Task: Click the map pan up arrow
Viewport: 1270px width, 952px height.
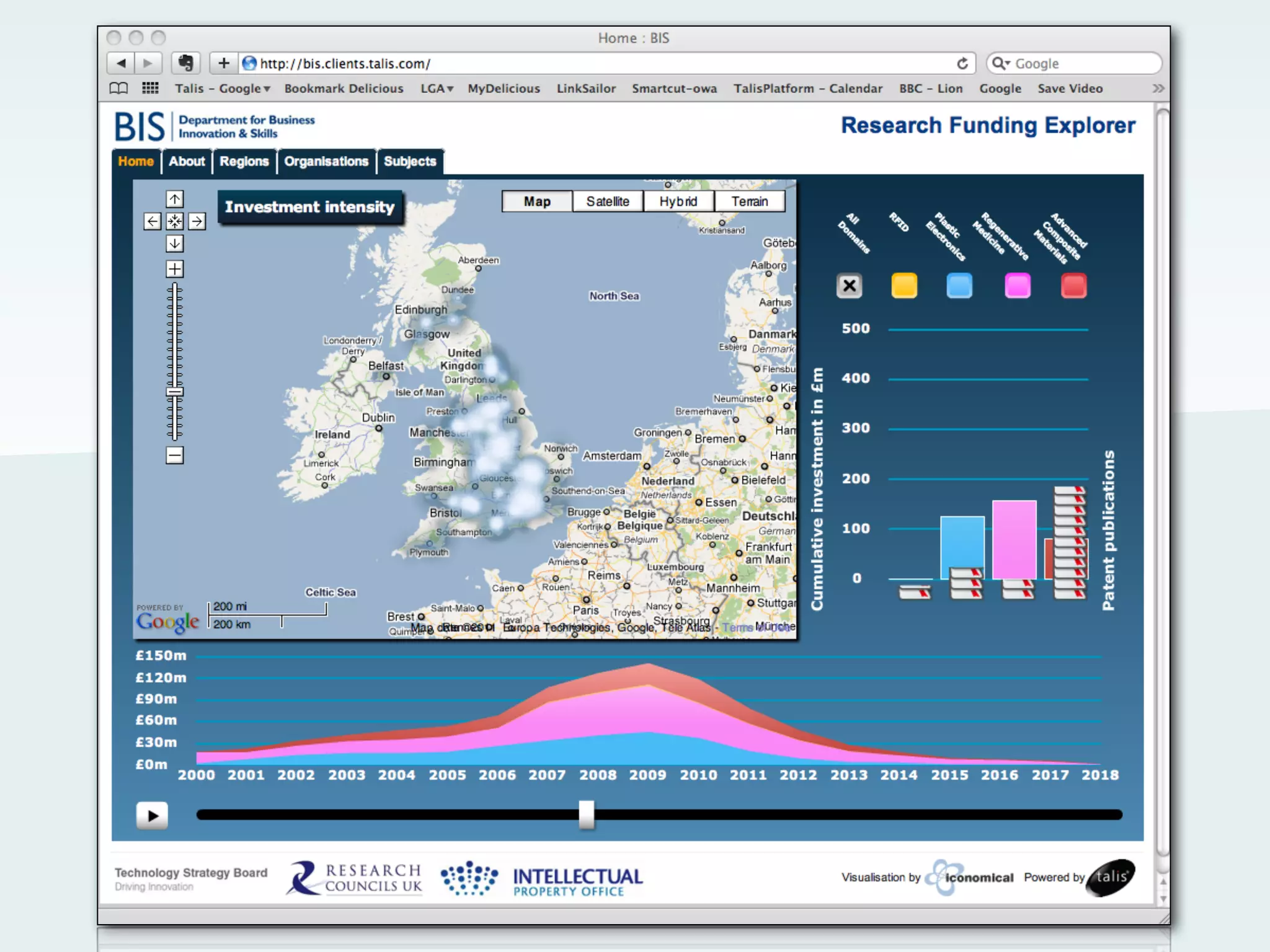Action: click(x=175, y=199)
